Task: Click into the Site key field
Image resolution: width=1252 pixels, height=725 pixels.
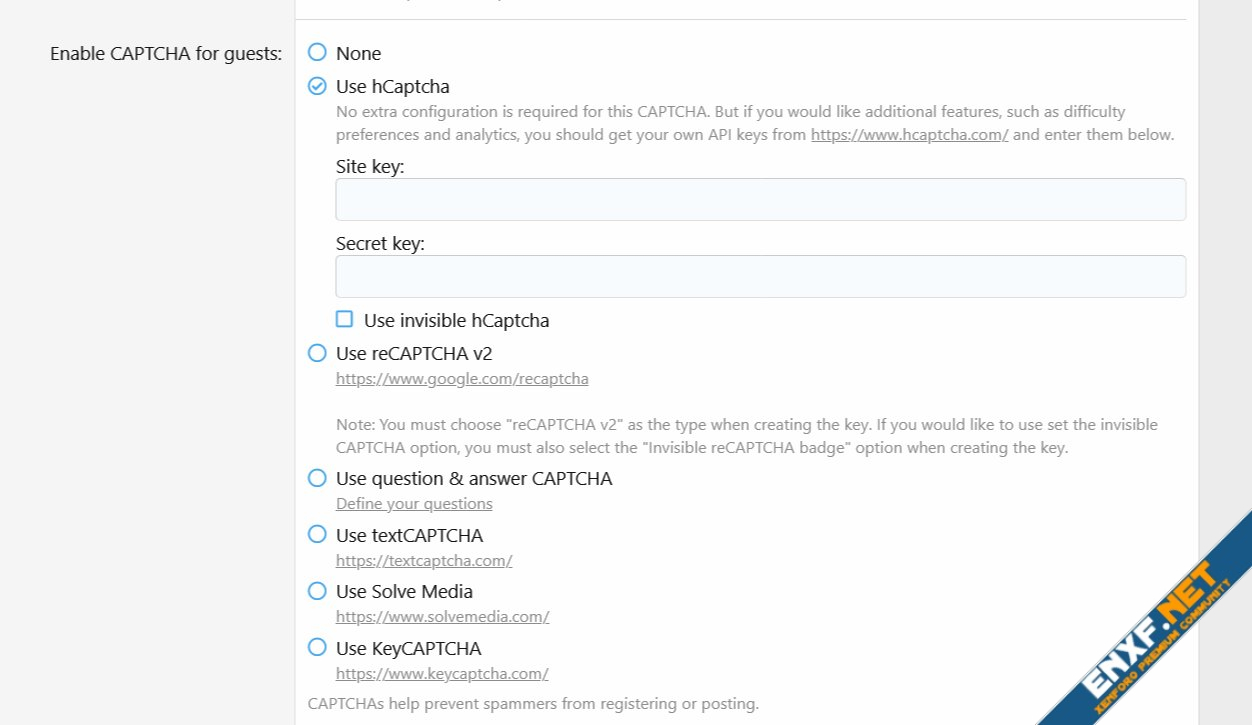Action: [760, 200]
